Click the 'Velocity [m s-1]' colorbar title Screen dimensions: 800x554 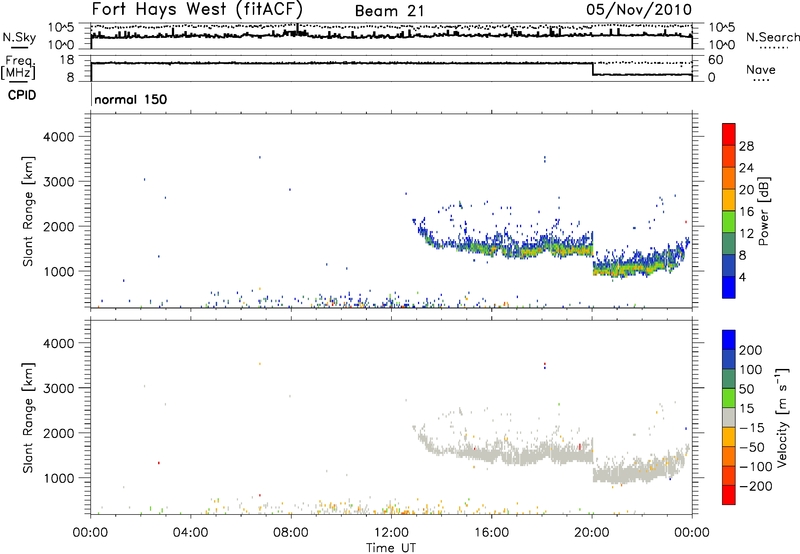[781, 418]
